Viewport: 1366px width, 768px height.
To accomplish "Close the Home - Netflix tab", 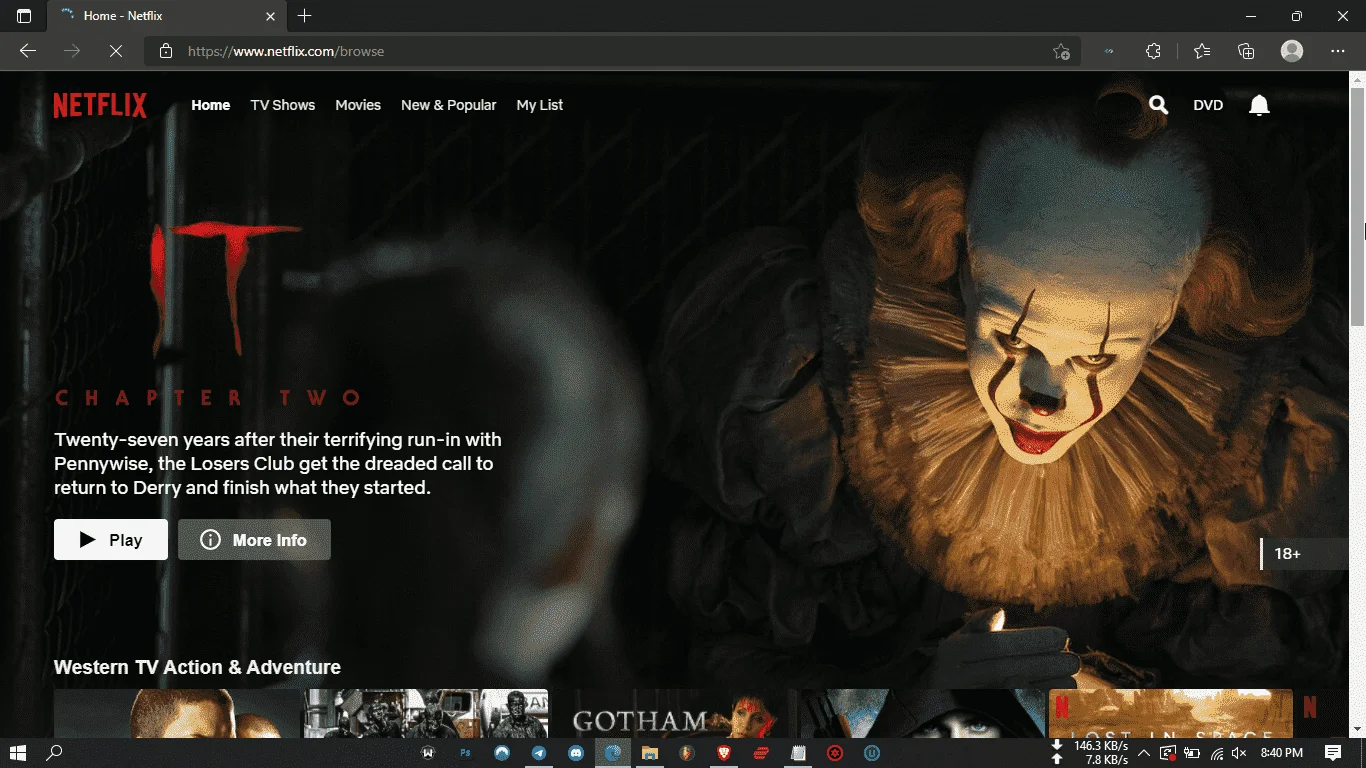I will [x=271, y=16].
